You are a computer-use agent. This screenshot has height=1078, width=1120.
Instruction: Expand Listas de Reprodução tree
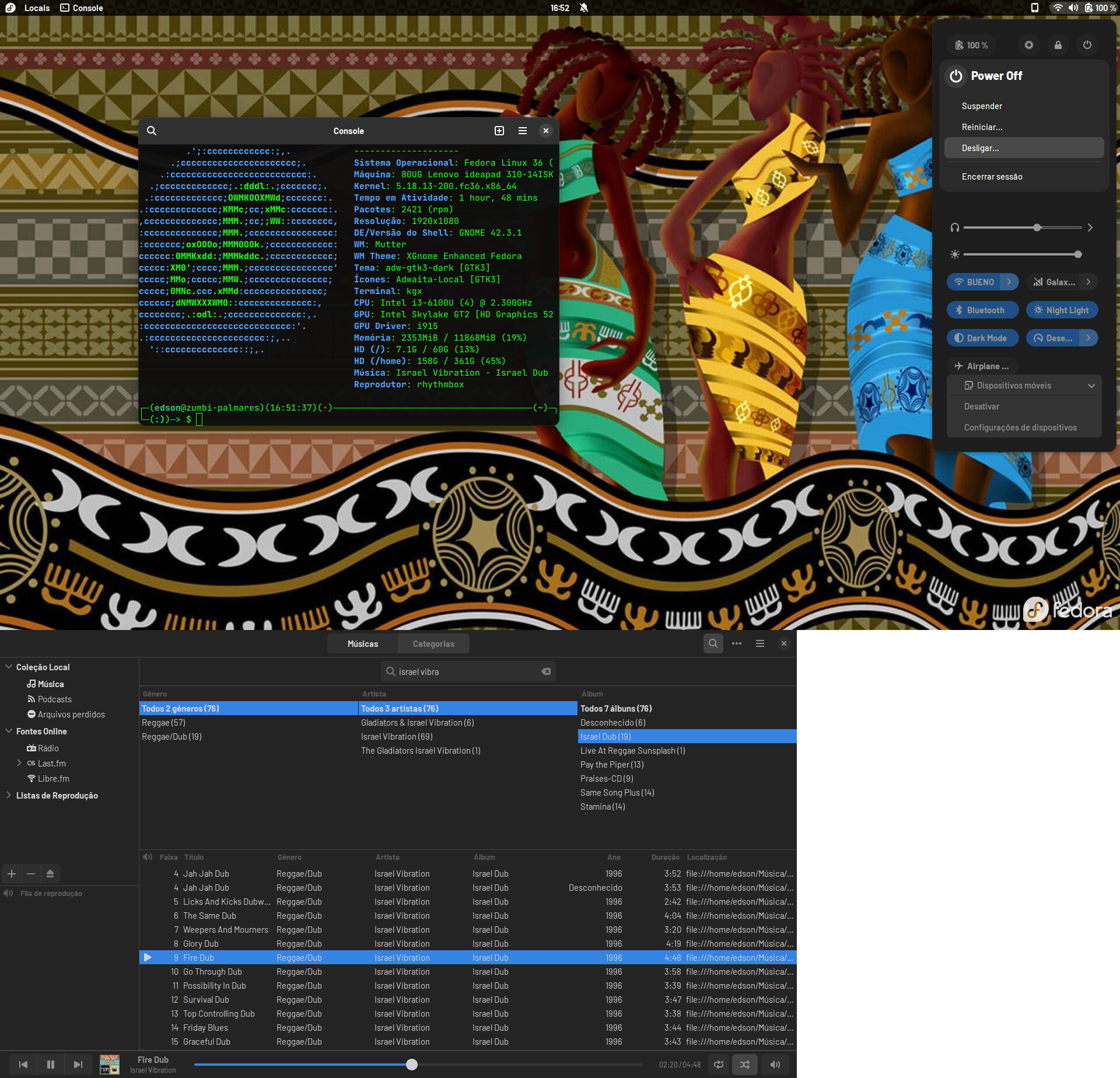click(9, 795)
